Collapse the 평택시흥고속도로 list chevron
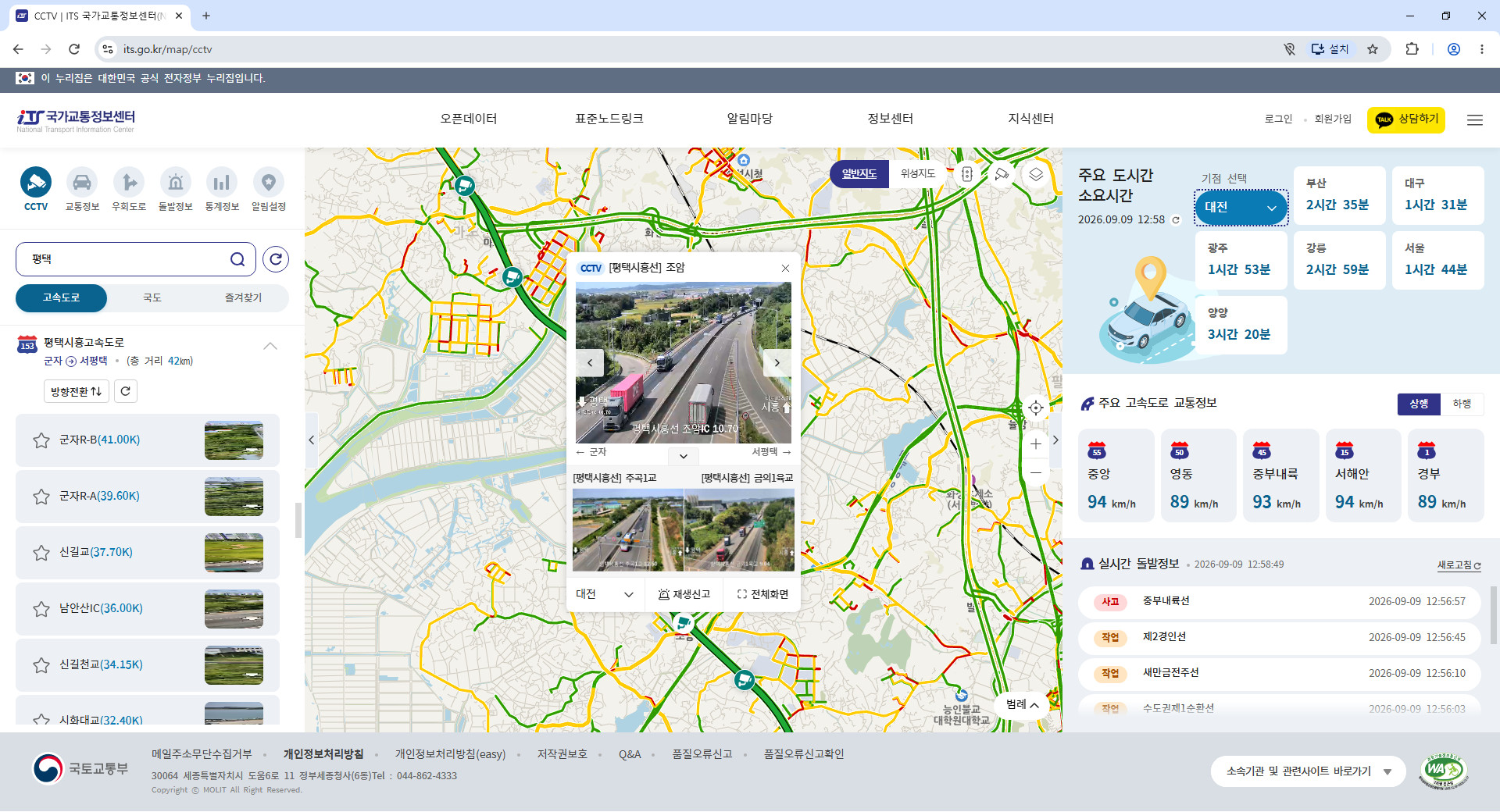 pos(270,346)
